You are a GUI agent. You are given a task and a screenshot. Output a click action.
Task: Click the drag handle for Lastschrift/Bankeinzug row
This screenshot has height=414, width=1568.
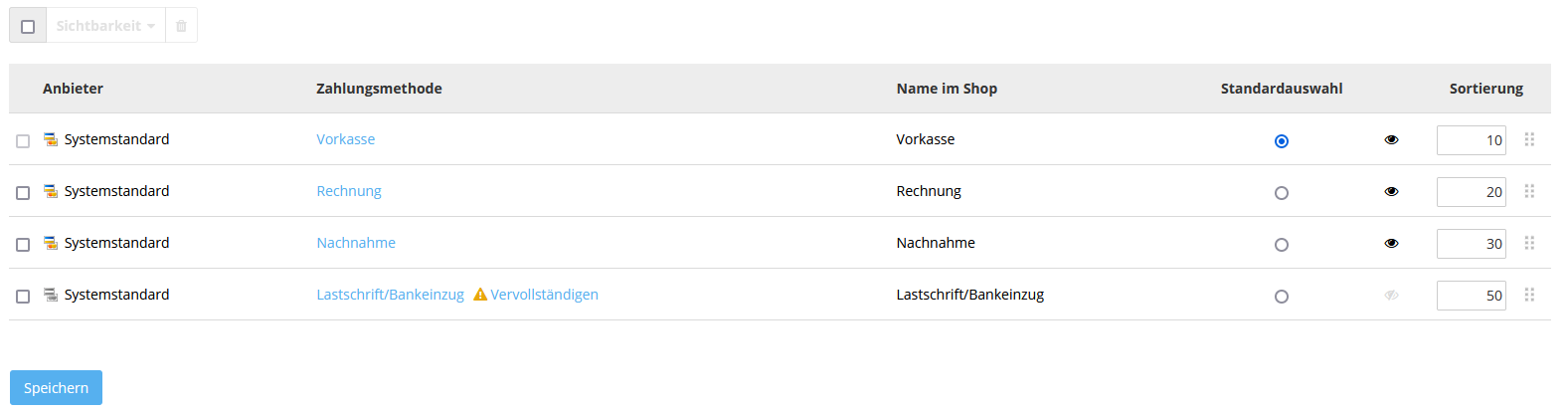(1529, 295)
